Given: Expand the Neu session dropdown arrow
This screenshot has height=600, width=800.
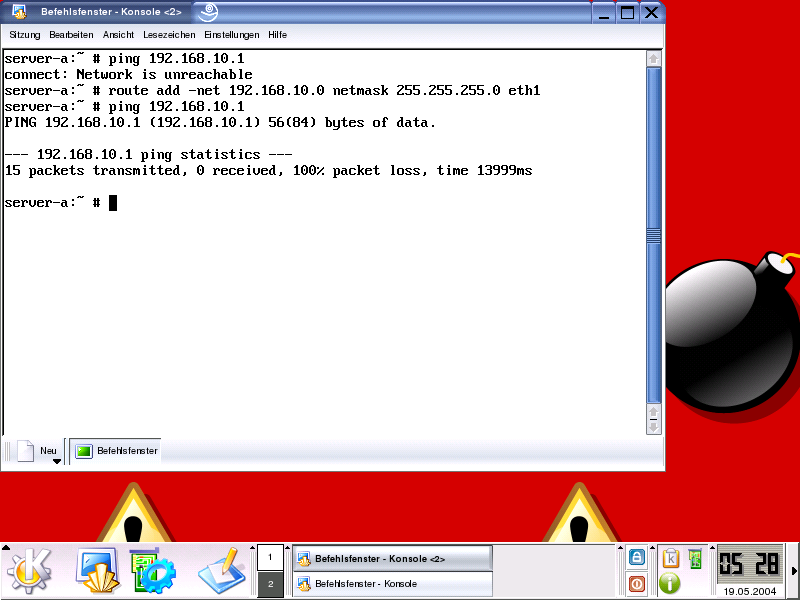Looking at the screenshot, I should pyautogui.click(x=57, y=461).
